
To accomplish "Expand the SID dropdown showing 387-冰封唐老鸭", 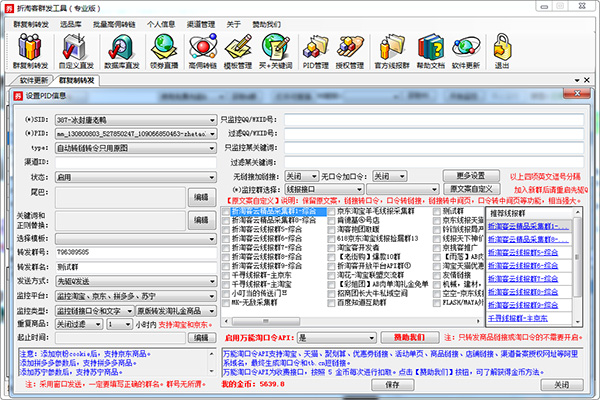I will click(x=213, y=119).
